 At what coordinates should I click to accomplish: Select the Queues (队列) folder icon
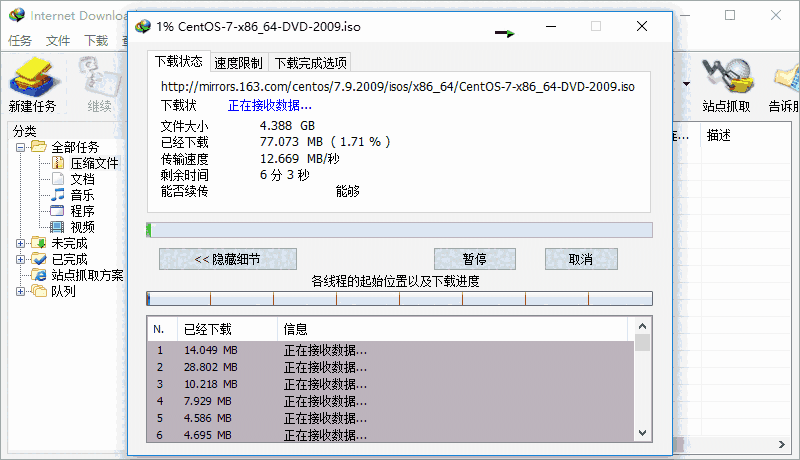tap(39, 291)
